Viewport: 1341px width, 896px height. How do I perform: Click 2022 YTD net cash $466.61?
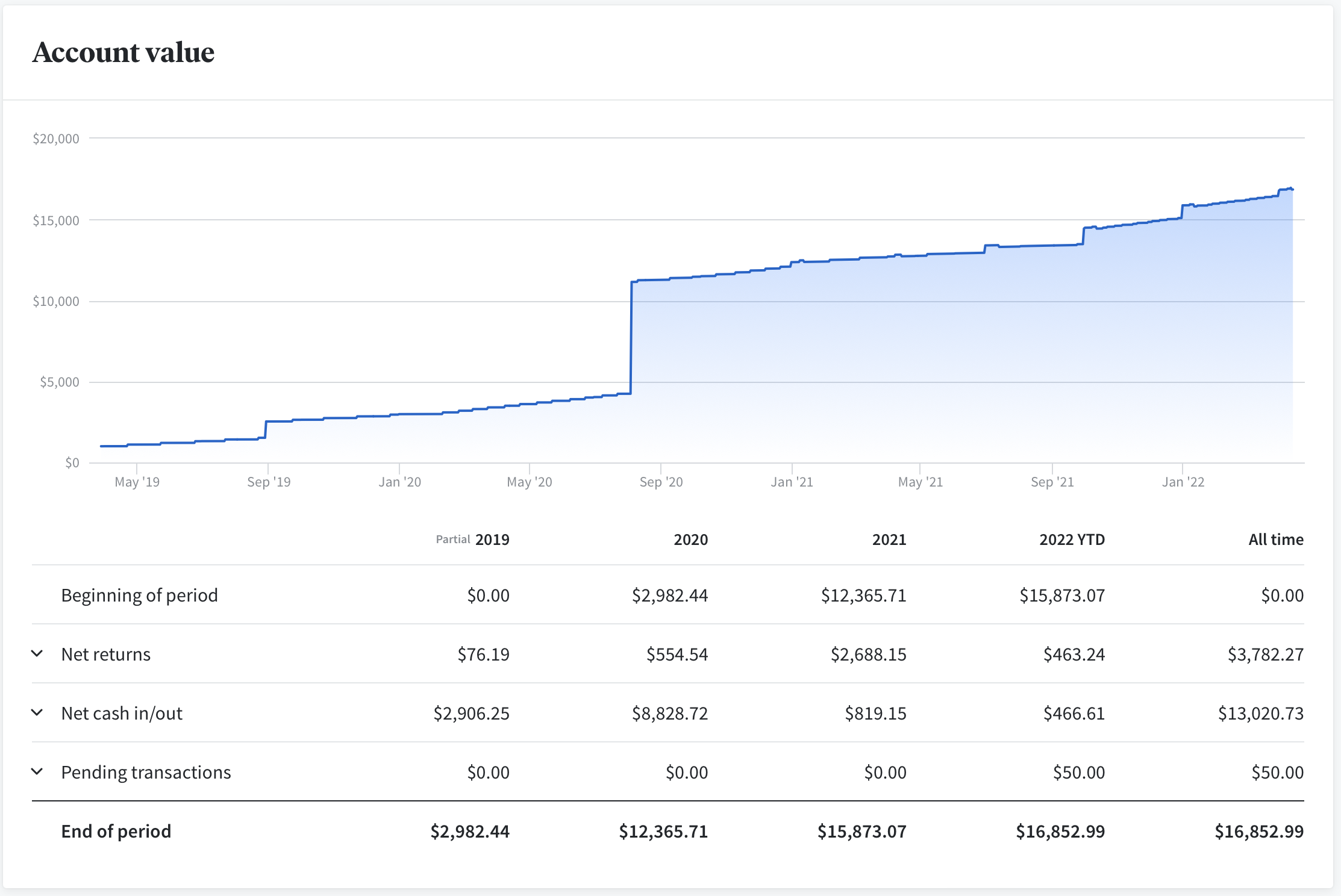click(1074, 713)
